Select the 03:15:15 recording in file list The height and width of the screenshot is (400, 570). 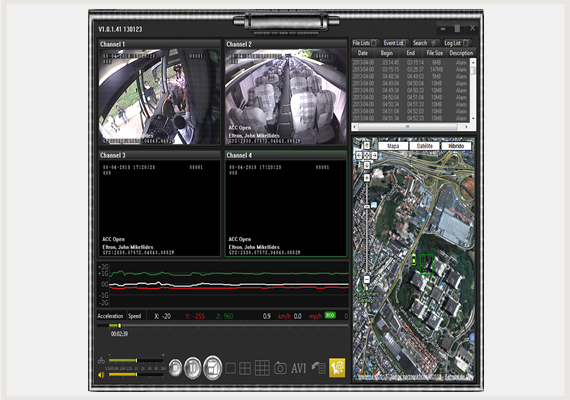tap(411, 69)
